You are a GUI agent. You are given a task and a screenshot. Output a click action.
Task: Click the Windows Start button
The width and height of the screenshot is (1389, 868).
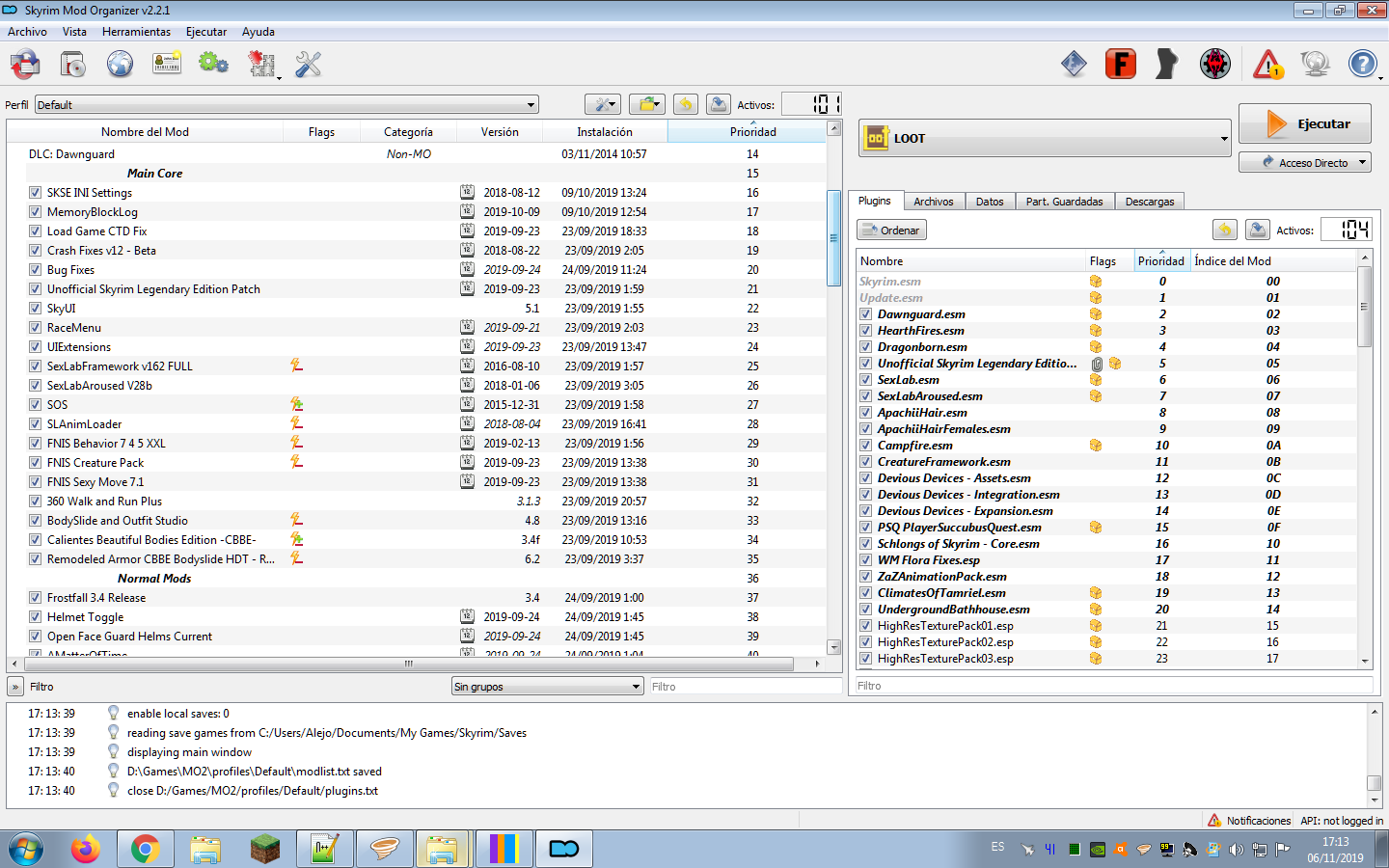click(x=26, y=849)
